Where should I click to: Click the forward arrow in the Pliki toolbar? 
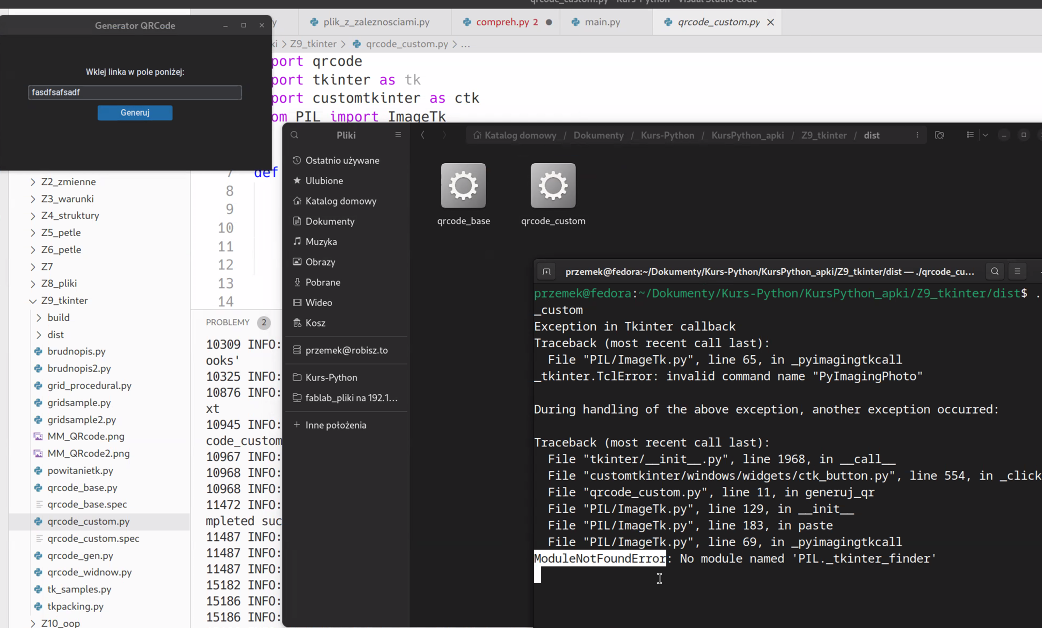point(445,135)
